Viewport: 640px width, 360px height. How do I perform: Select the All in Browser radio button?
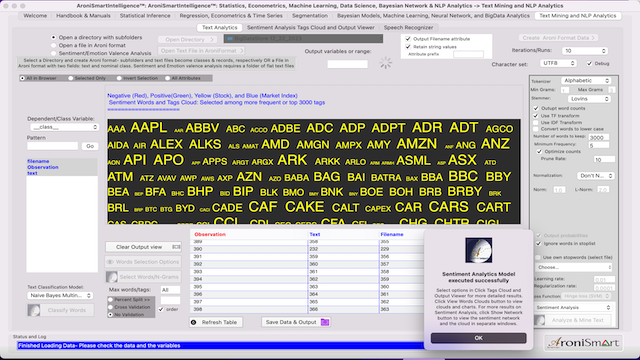(x=22, y=78)
